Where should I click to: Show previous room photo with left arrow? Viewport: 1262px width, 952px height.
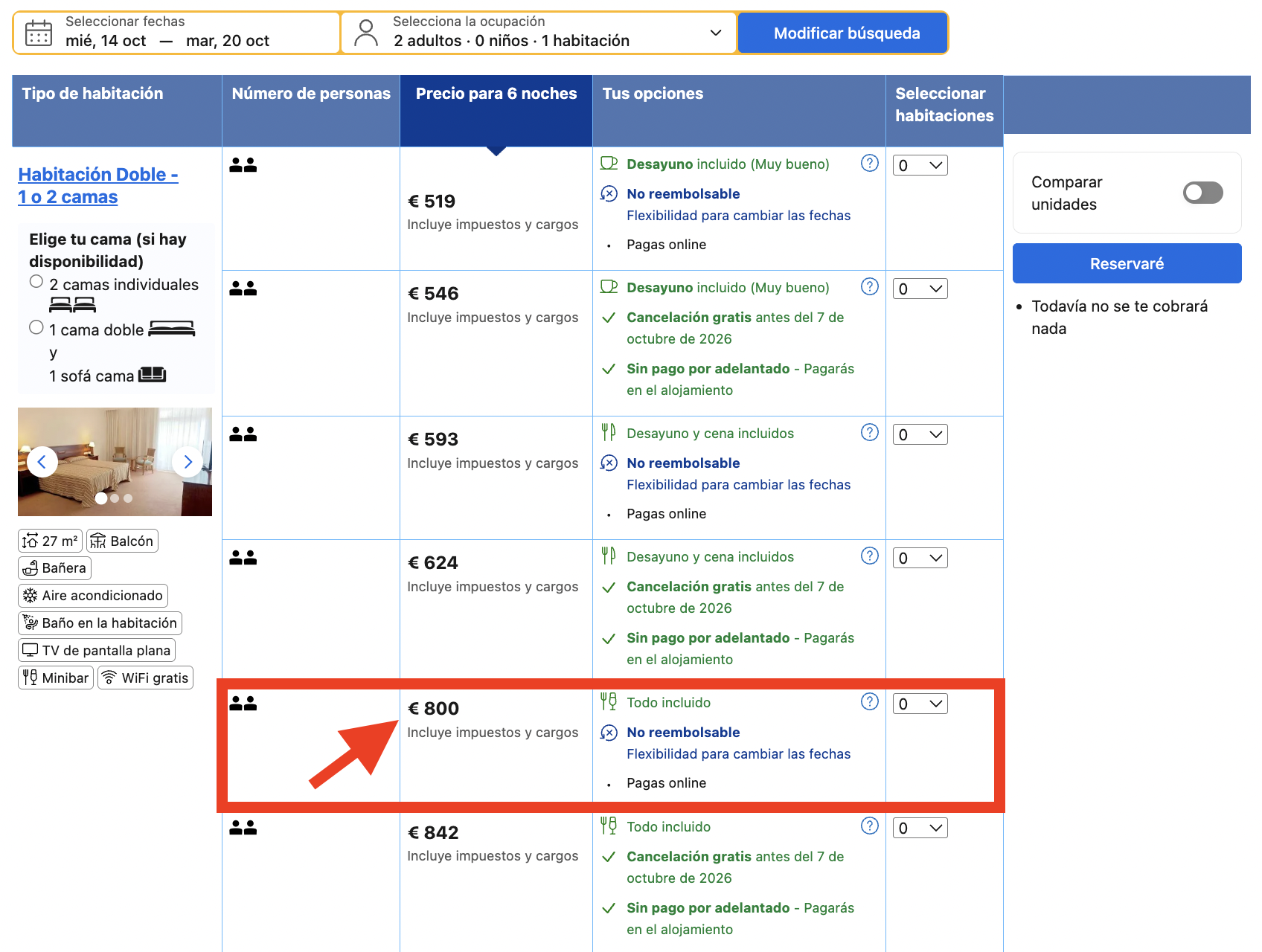[42, 462]
